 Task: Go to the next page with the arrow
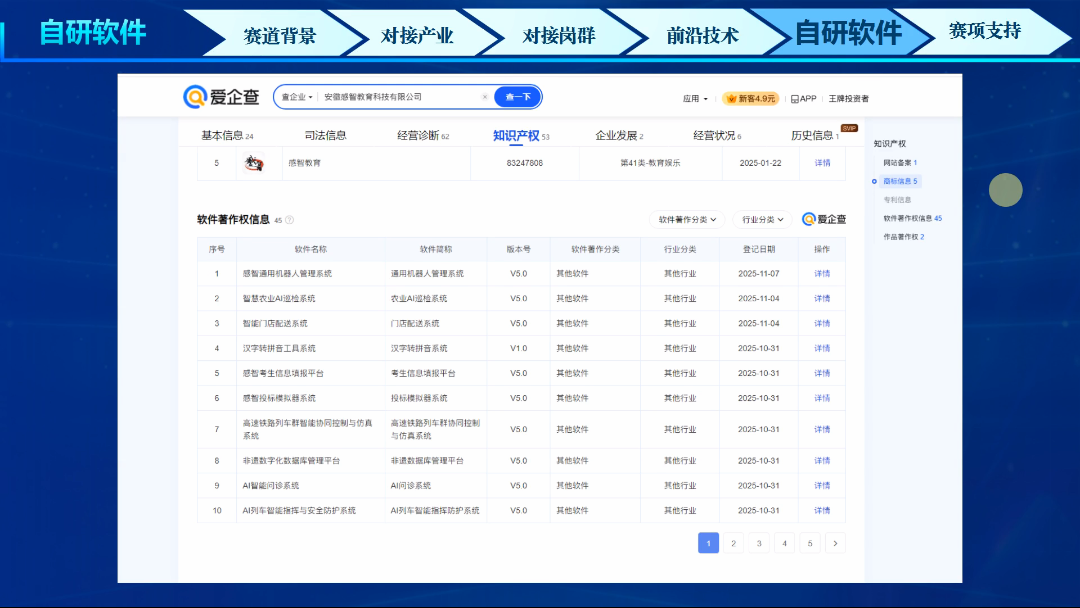coord(836,543)
